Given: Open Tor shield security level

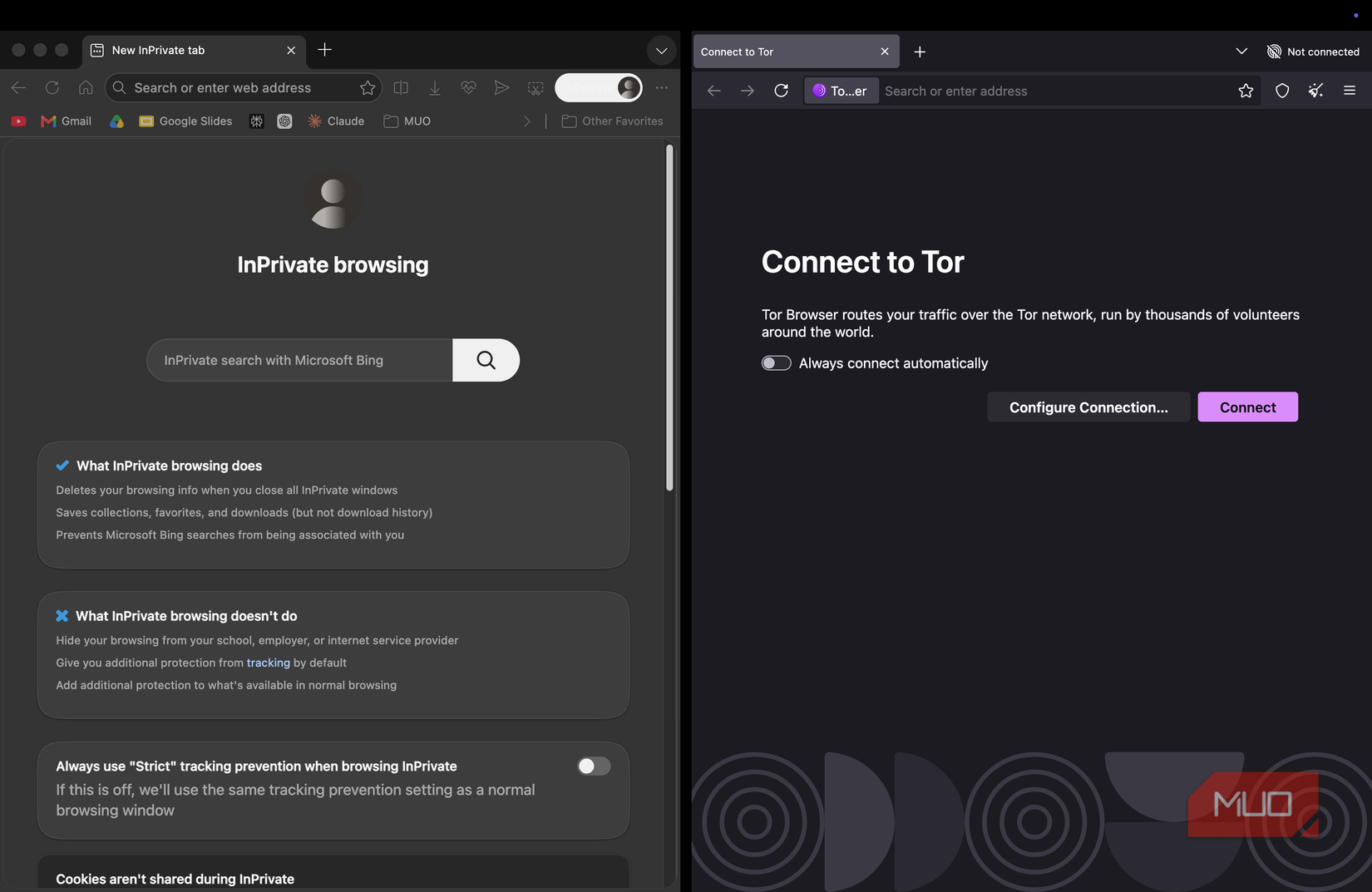Looking at the screenshot, I should click(1282, 91).
